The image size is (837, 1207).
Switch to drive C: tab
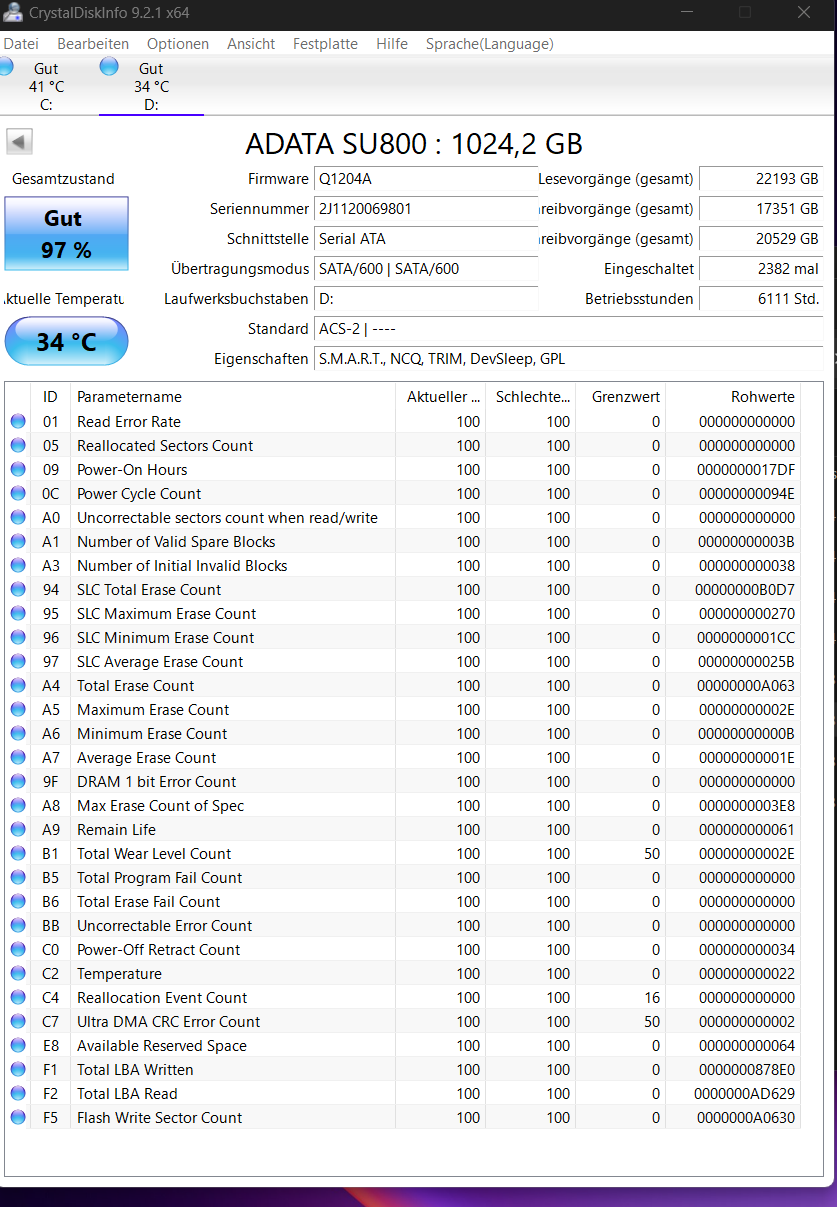pyautogui.click(x=46, y=86)
